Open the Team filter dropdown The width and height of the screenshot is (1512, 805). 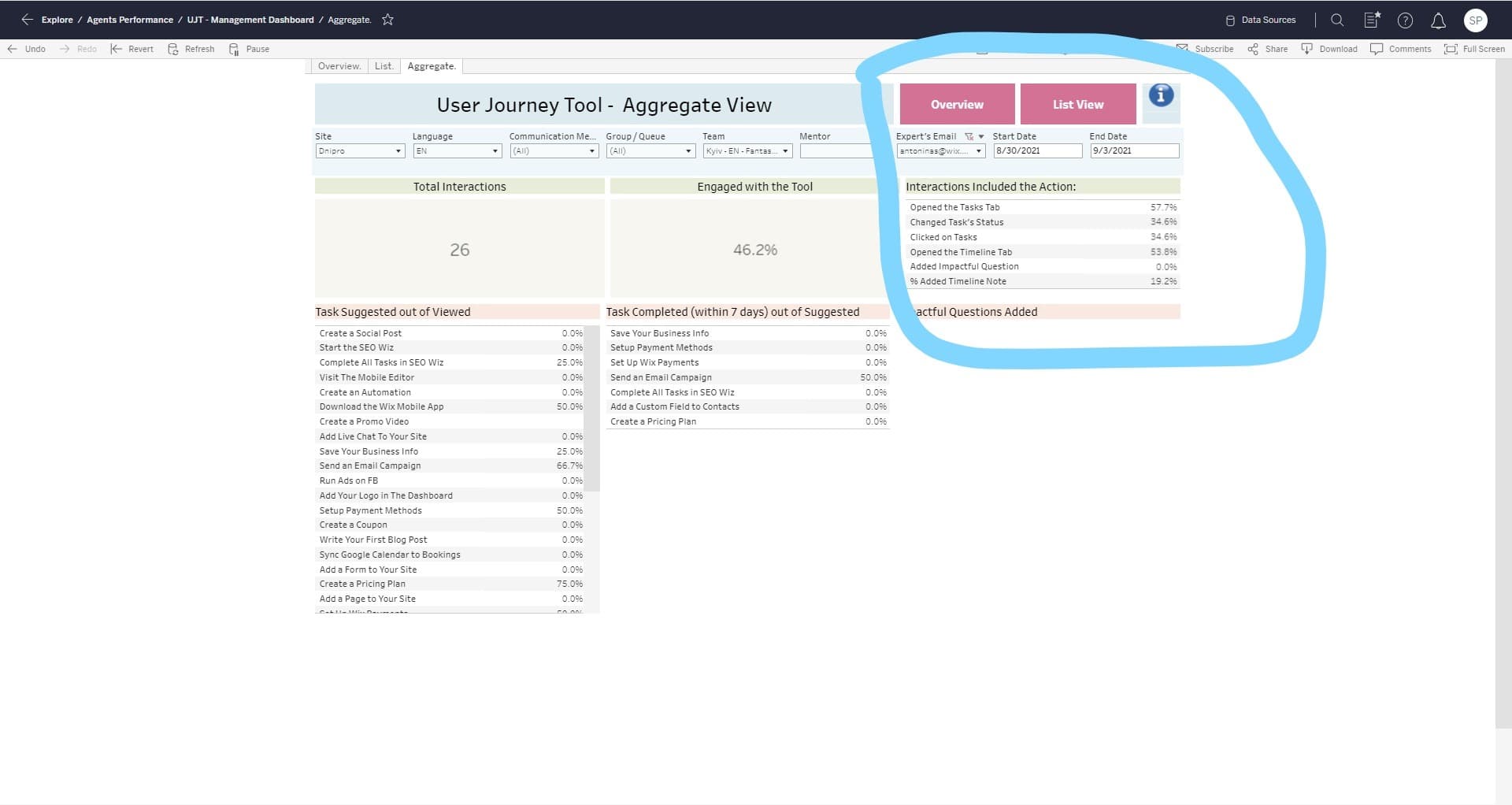pyautogui.click(x=747, y=151)
